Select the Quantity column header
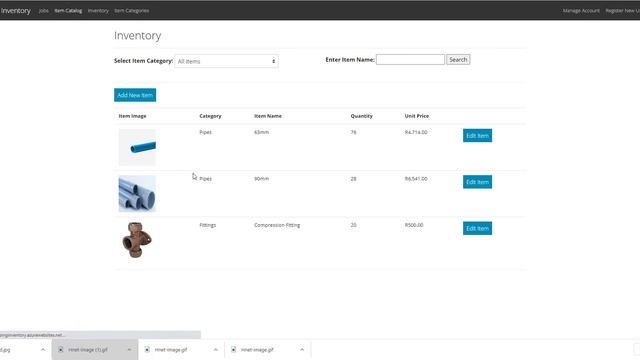This screenshot has height=360, width=640. click(x=362, y=116)
